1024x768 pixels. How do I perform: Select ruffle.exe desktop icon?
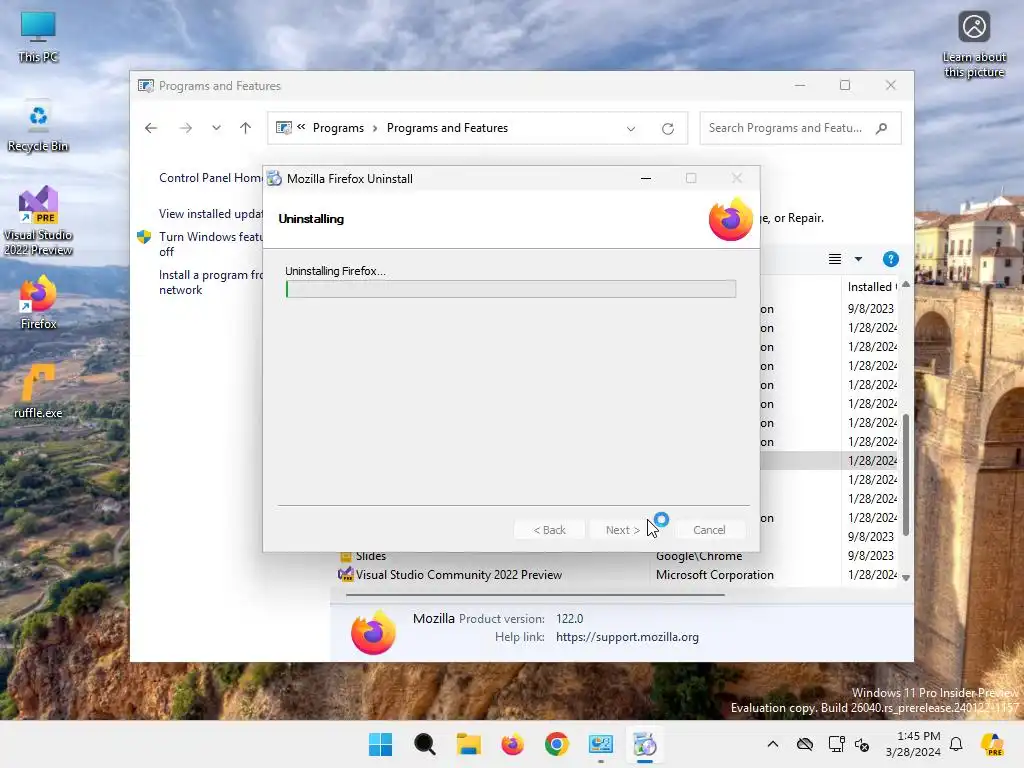(x=38, y=391)
